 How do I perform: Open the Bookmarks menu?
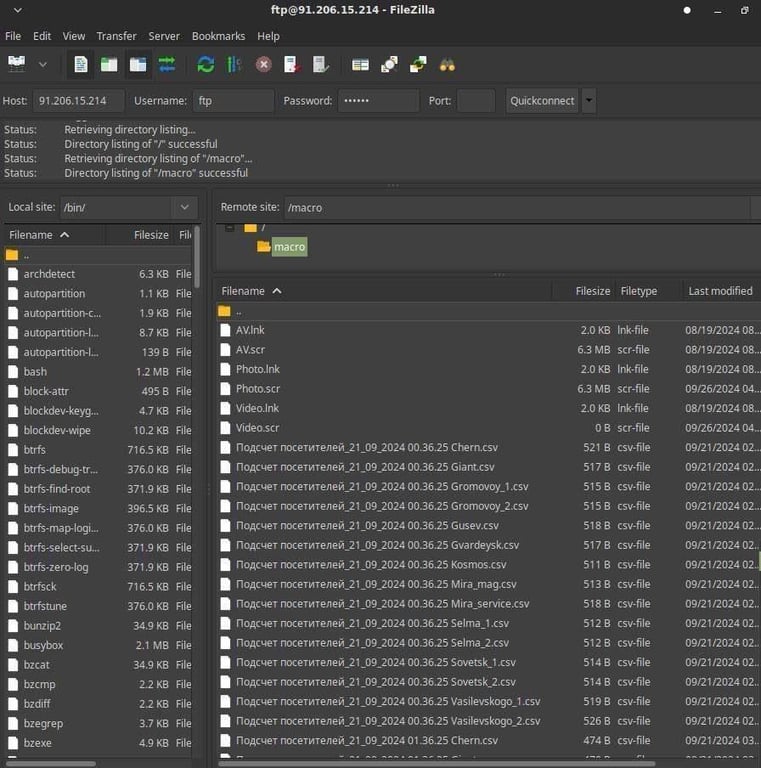[218, 36]
